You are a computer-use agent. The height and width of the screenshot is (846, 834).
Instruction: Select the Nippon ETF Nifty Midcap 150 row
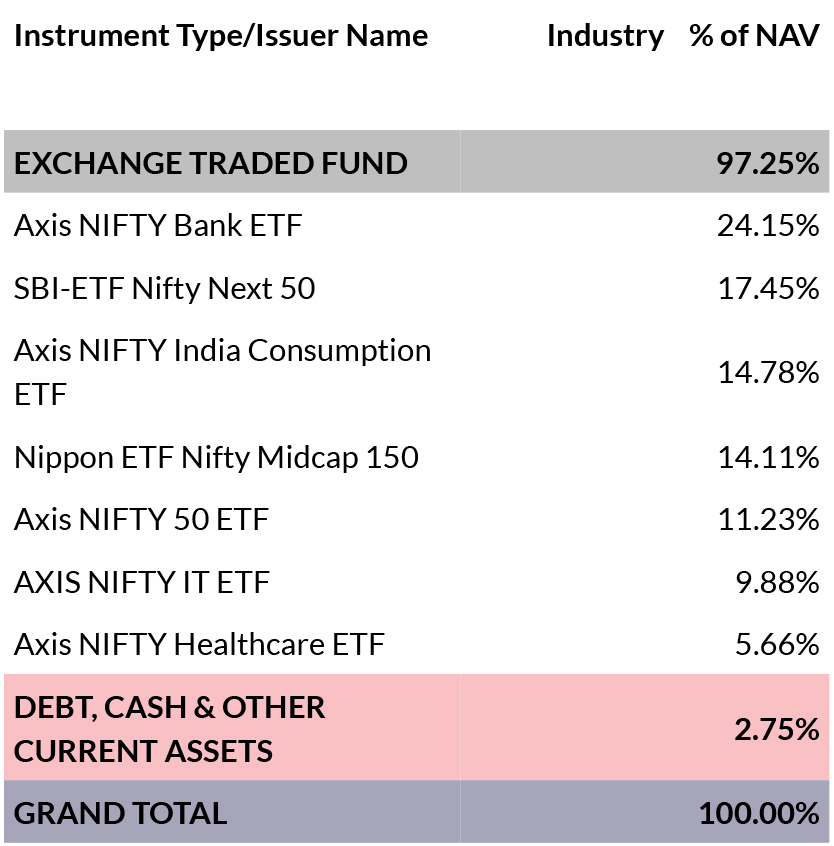416,457
